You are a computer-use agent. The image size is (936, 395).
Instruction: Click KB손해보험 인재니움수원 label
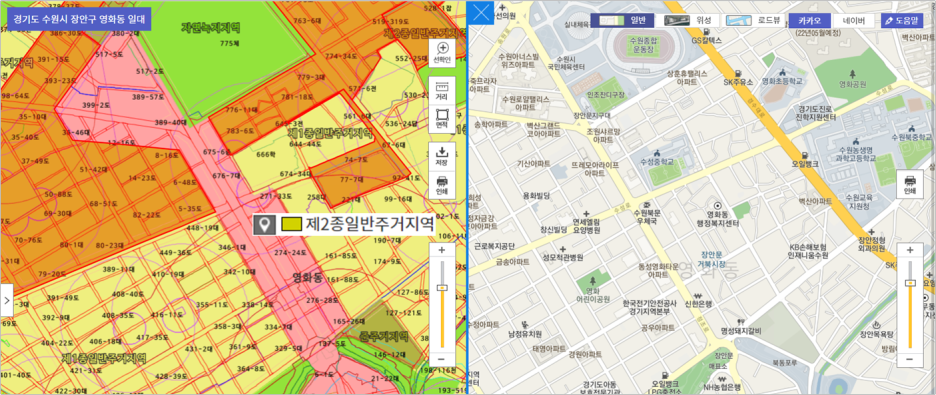pos(809,251)
